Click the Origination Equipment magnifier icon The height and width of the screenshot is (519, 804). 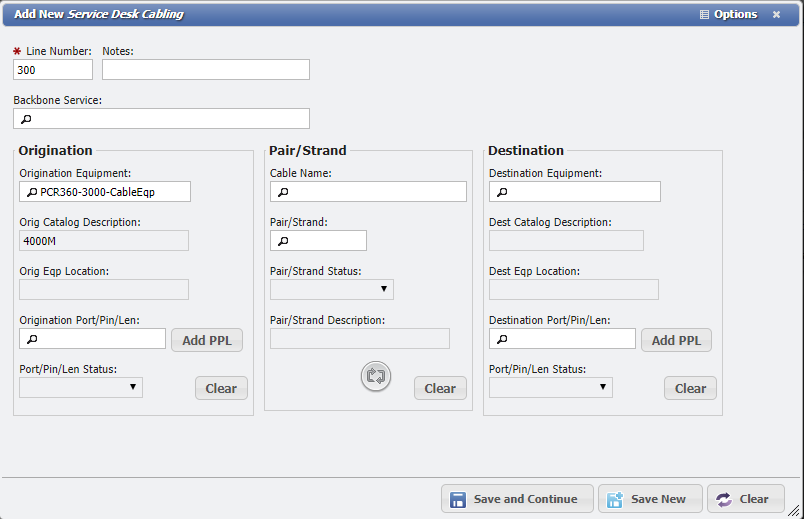click(32, 192)
